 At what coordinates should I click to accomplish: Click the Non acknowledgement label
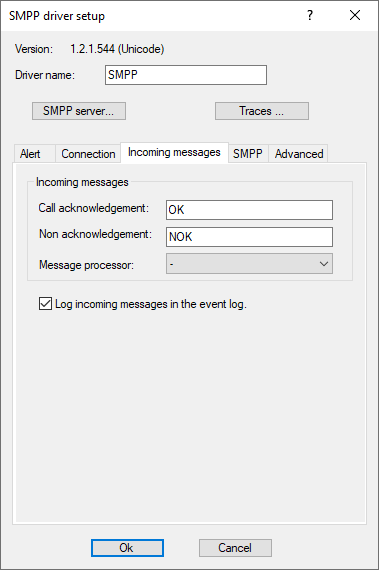pyautogui.click(x=95, y=234)
